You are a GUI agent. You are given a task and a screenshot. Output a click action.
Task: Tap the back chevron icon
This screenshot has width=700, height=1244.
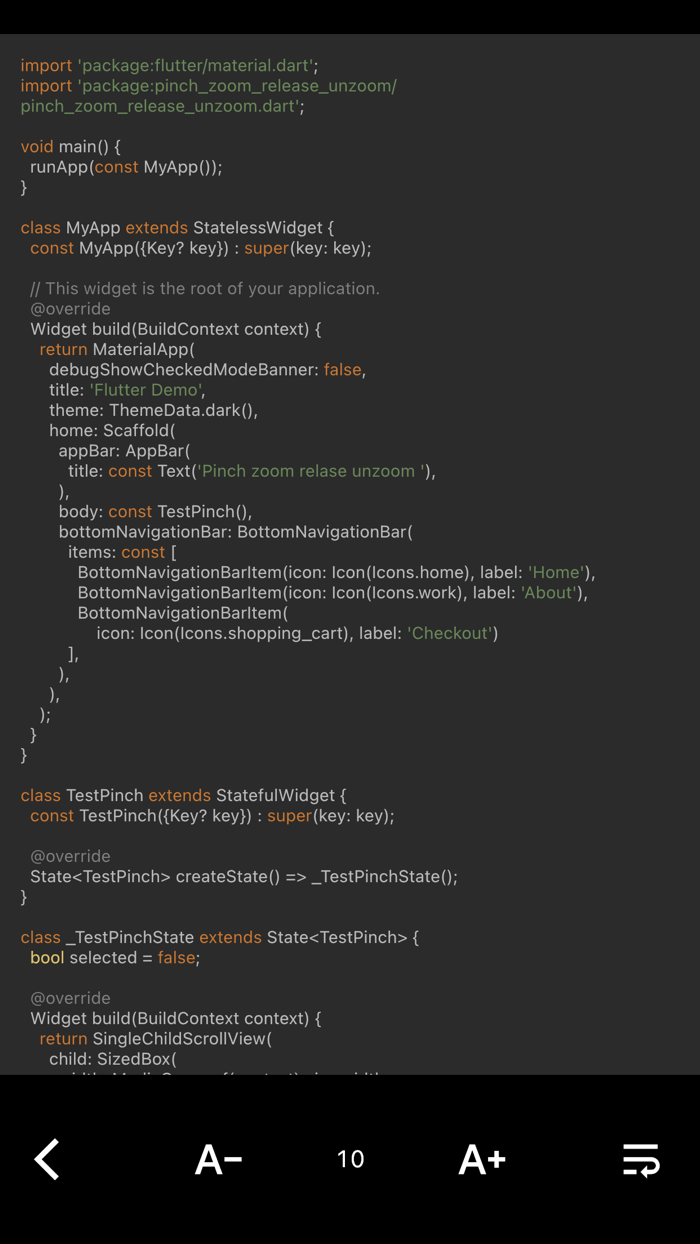pyautogui.click(x=47, y=1159)
